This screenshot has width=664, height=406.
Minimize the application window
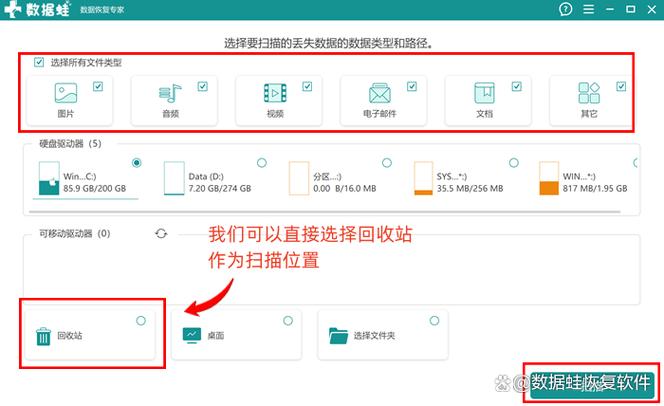610,9
